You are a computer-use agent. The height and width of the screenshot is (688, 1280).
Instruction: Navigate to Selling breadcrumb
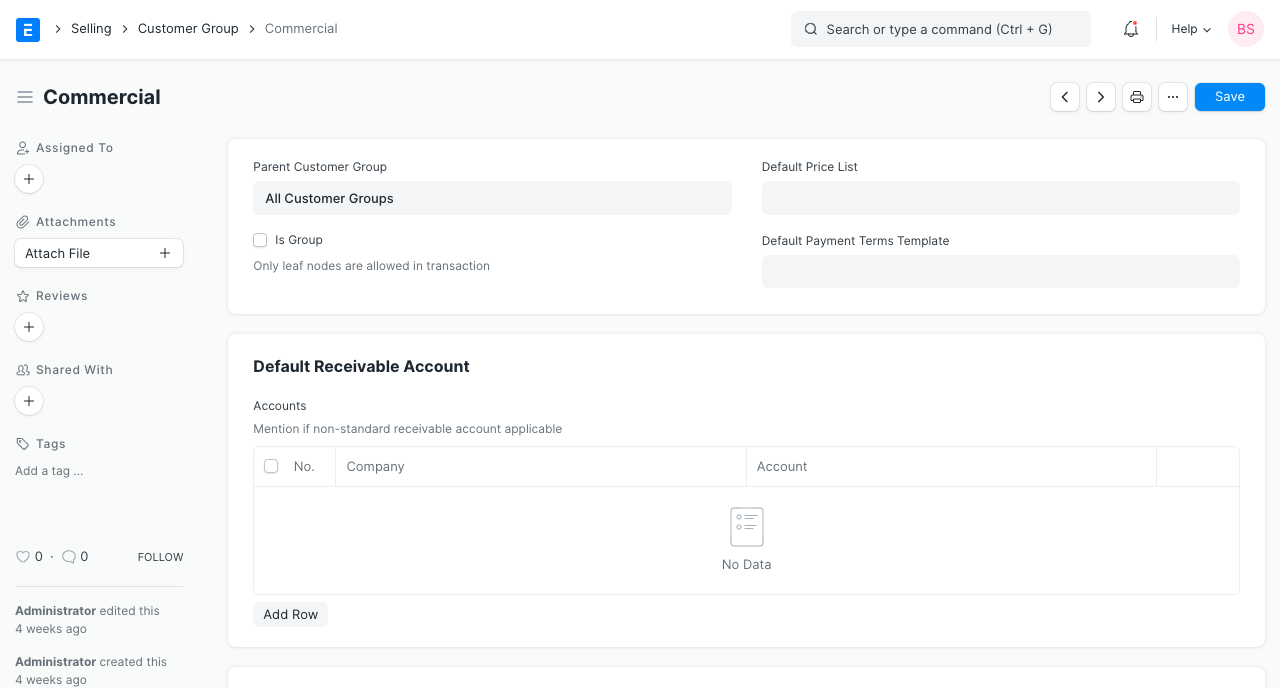[91, 29]
